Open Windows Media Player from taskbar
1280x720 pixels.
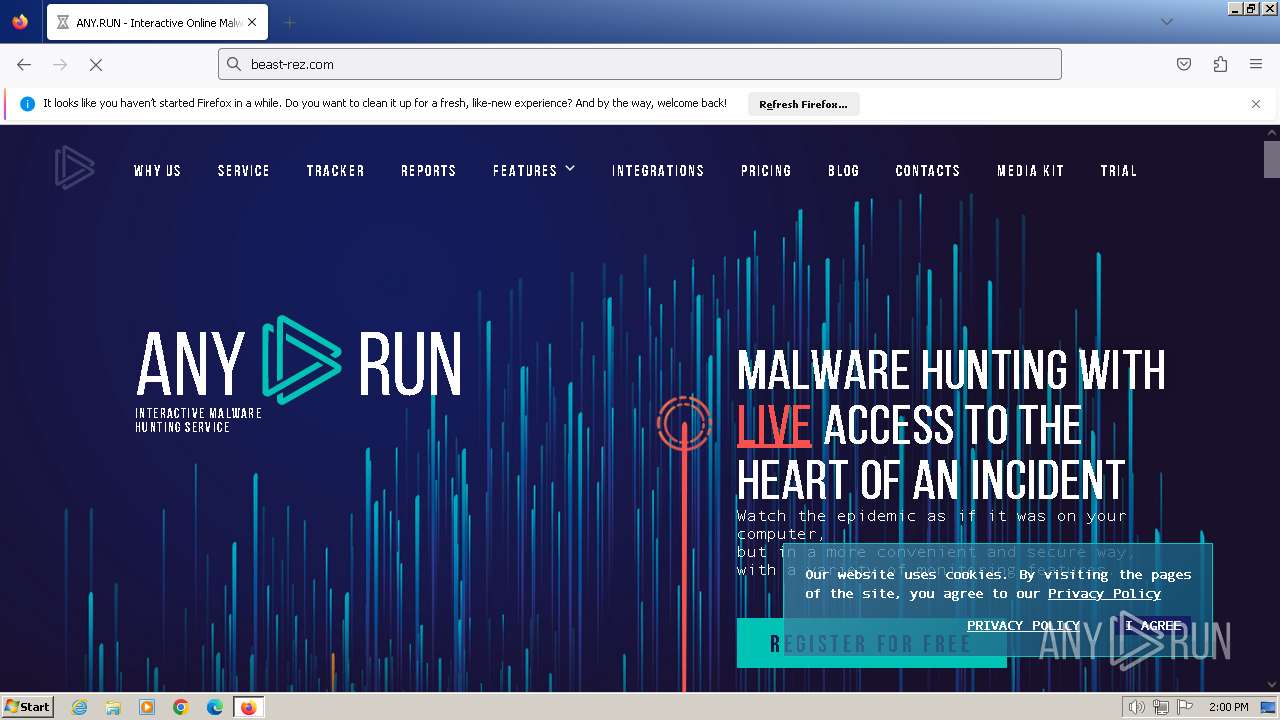[x=147, y=707]
